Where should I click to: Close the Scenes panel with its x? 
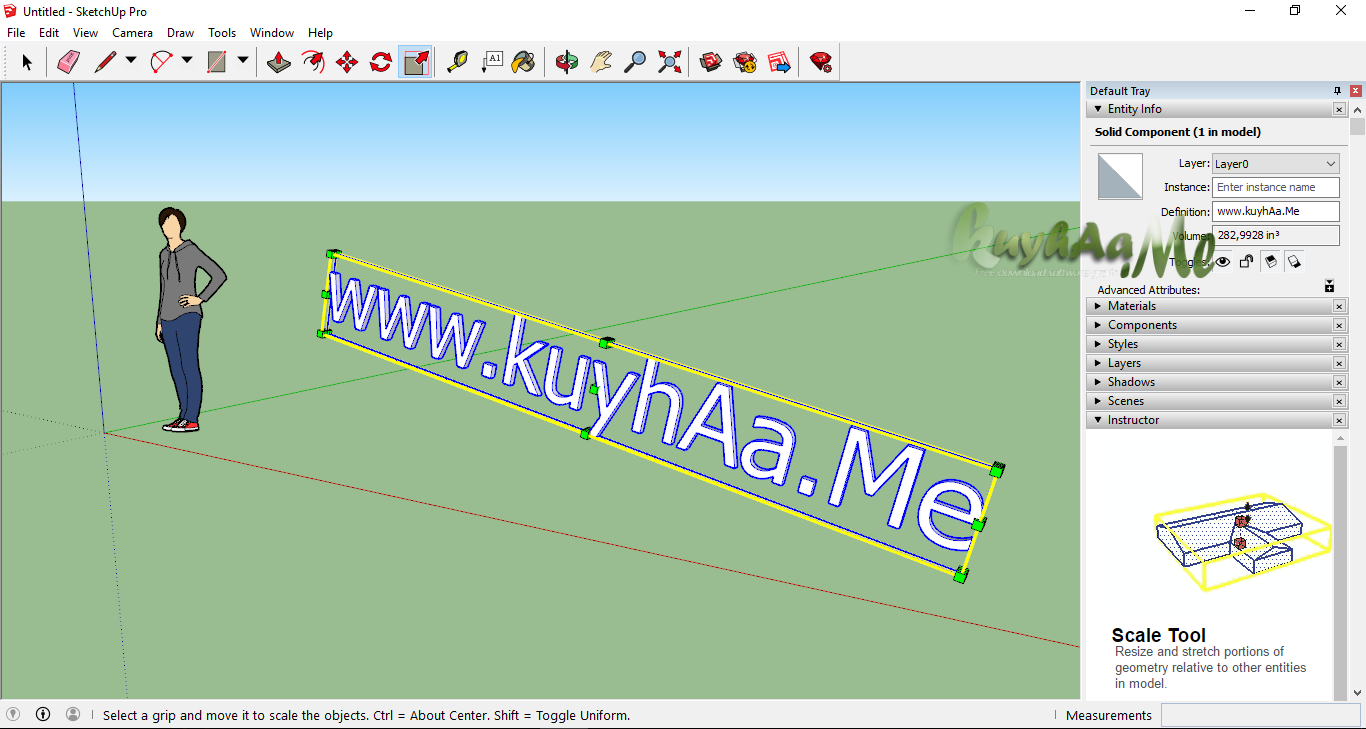pyautogui.click(x=1339, y=401)
